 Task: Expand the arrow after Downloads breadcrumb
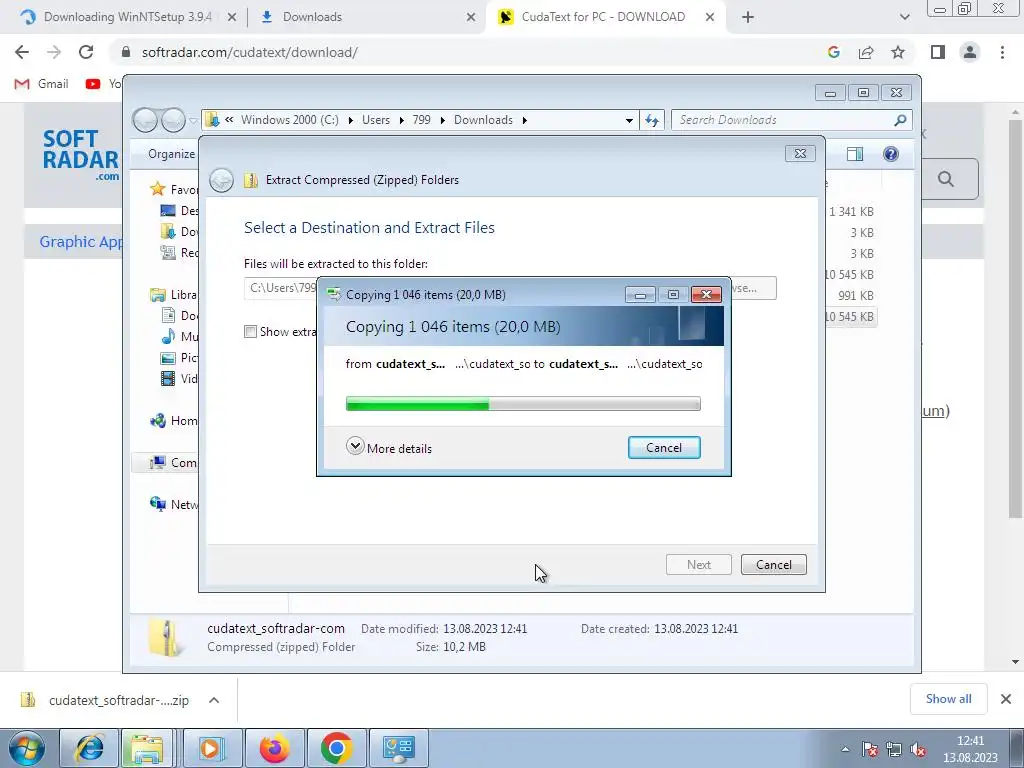(x=524, y=120)
